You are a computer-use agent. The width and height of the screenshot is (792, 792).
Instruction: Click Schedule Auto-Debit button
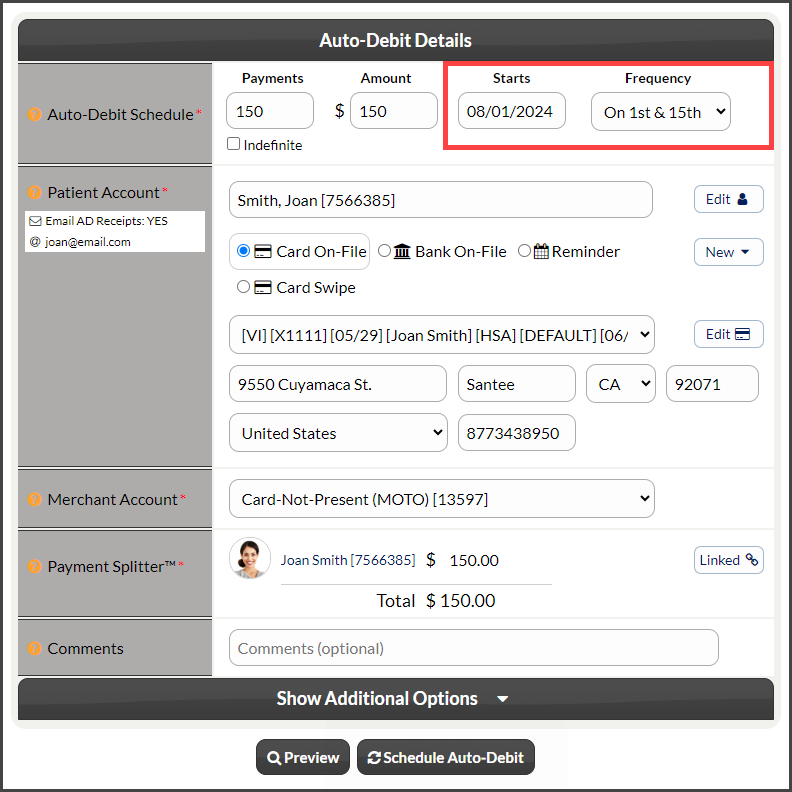pos(446,757)
